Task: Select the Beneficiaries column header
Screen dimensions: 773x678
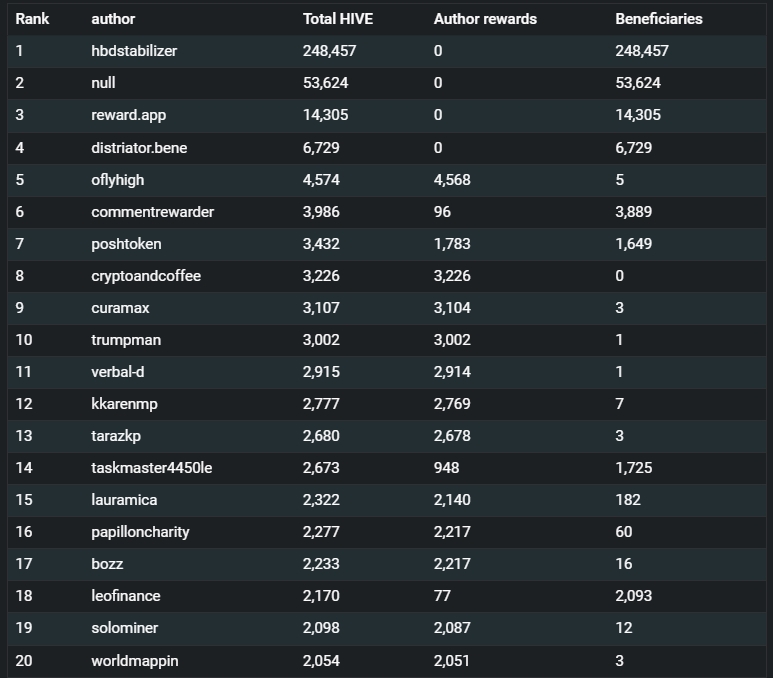Action: 659,19
